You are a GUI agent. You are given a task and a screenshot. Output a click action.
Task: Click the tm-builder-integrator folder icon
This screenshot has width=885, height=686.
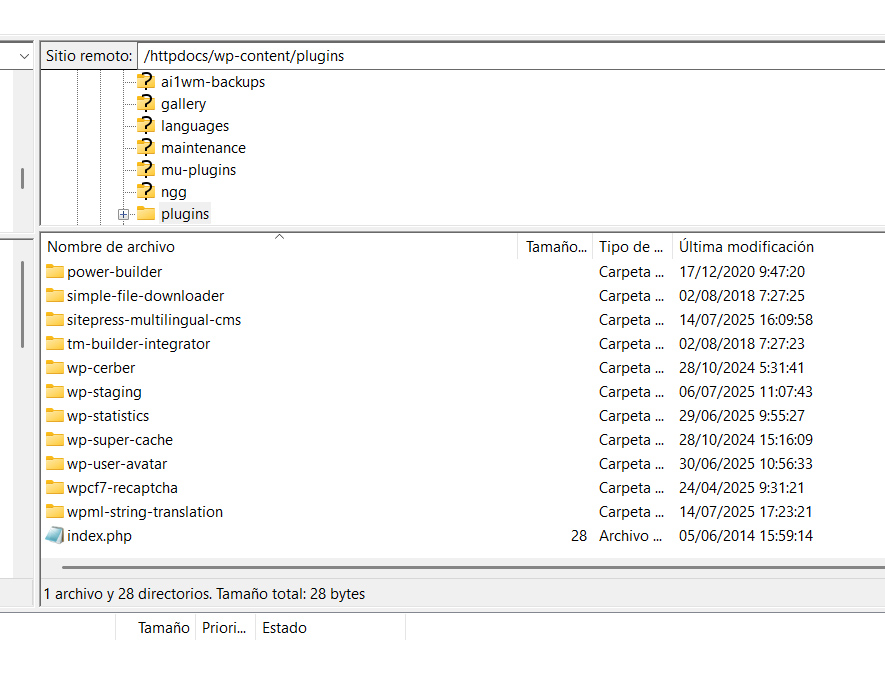pos(55,343)
